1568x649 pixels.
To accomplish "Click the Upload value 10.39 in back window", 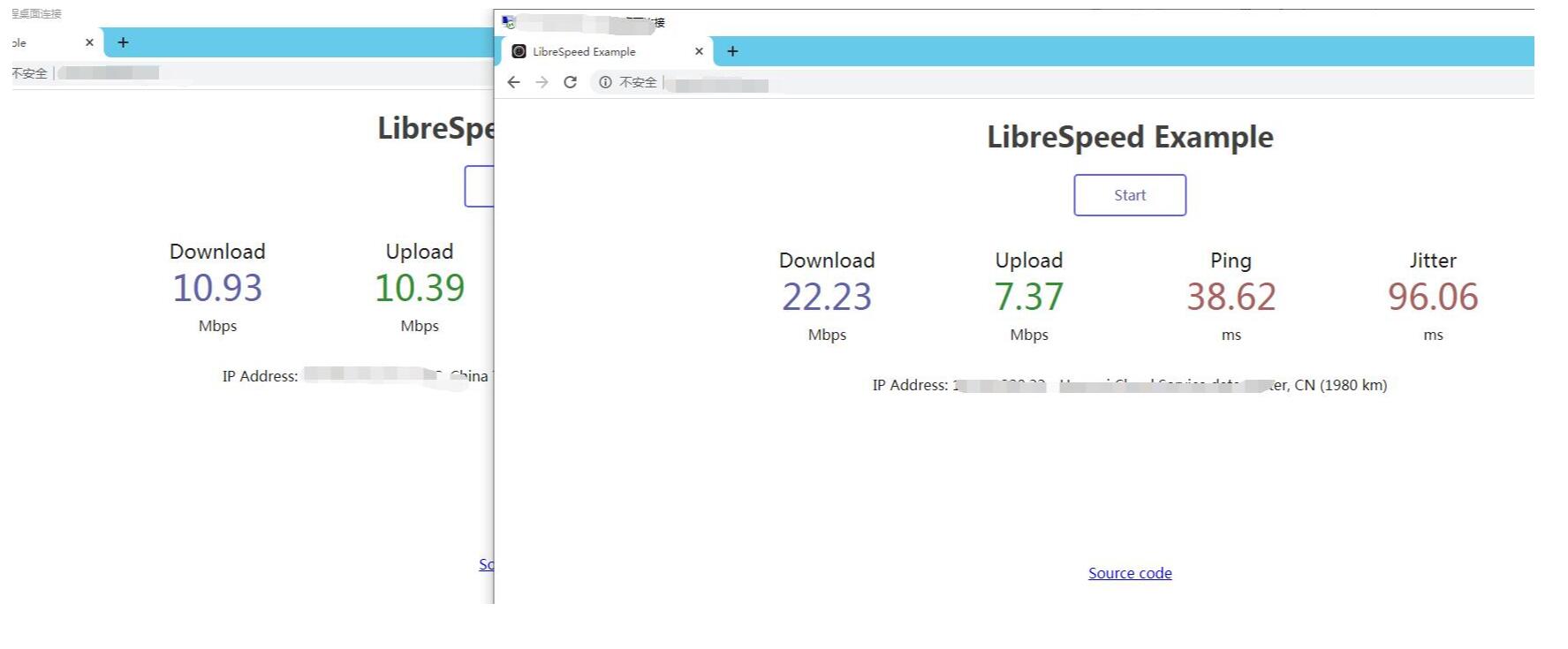I will point(420,288).
